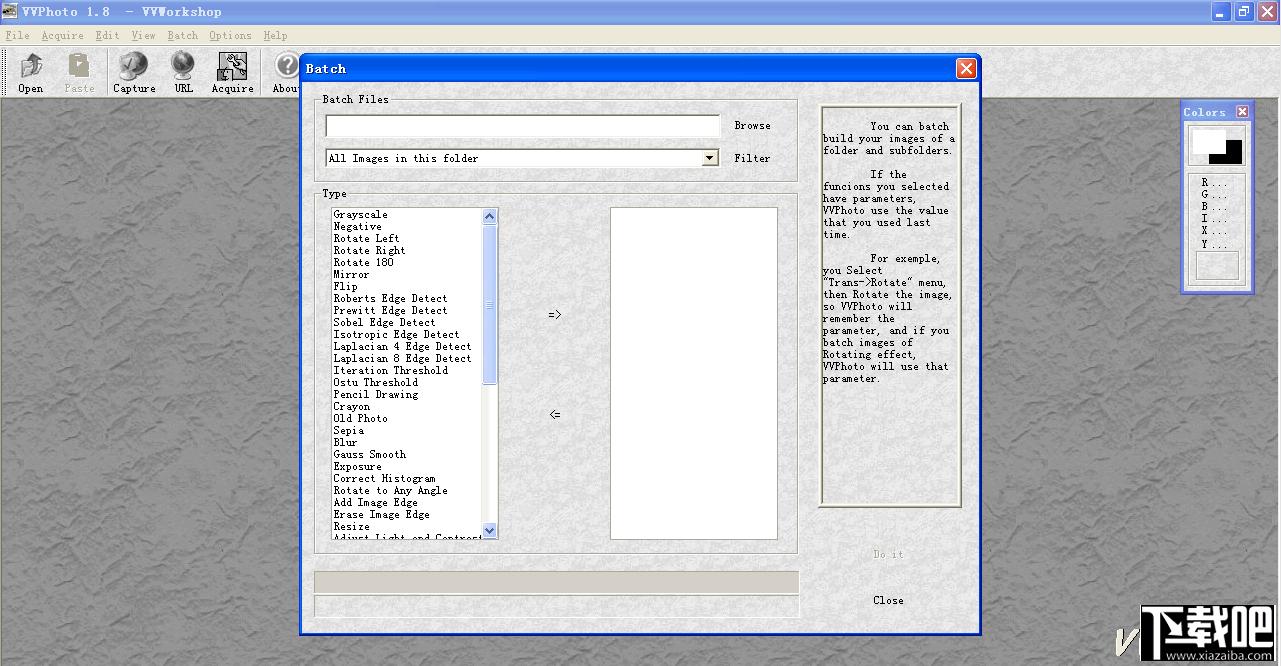Close the Colors panel
The height and width of the screenshot is (666, 1281).
coord(1242,112)
